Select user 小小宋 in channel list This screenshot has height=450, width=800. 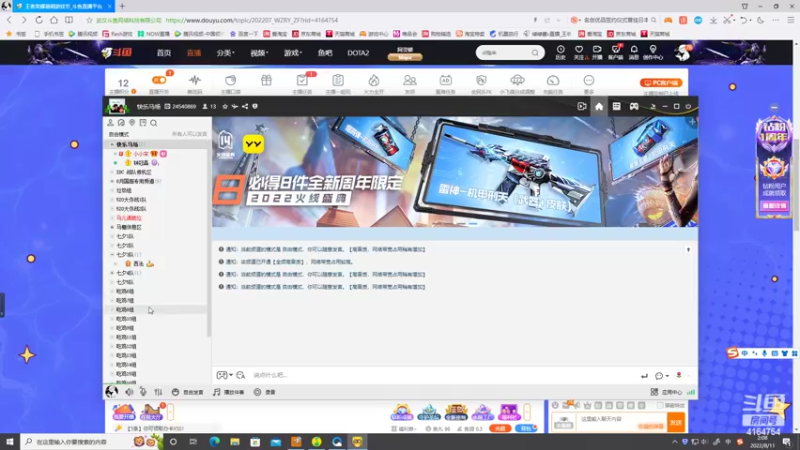[141, 154]
